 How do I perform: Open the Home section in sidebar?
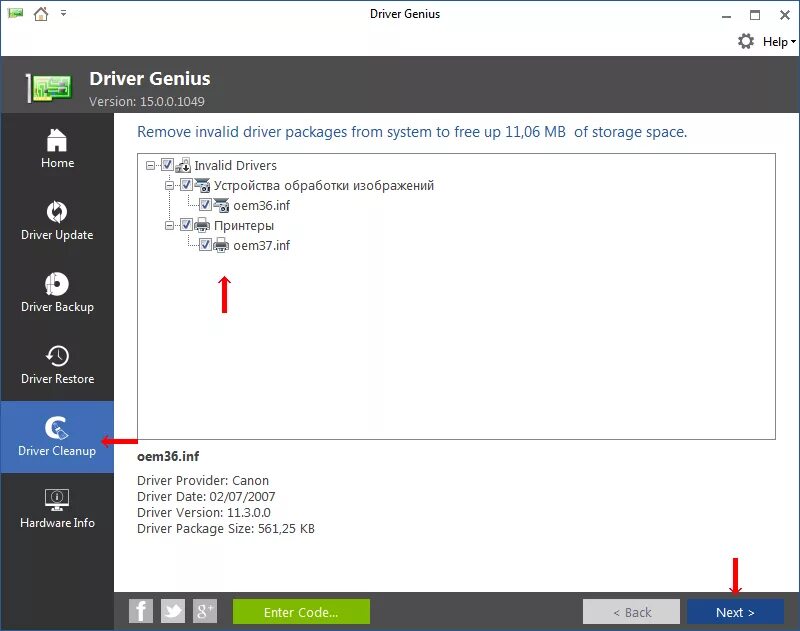click(57, 148)
